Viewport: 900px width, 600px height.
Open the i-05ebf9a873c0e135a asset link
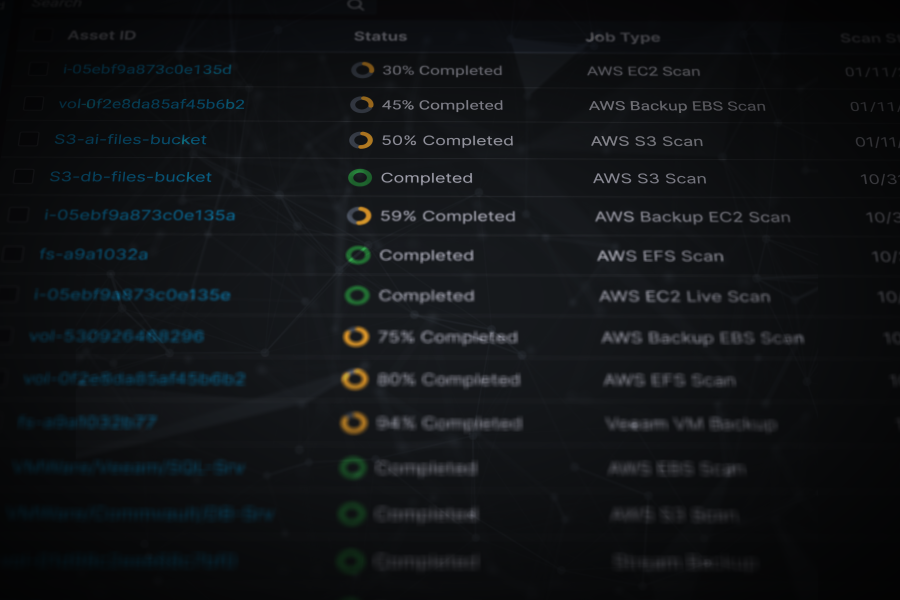coord(140,214)
